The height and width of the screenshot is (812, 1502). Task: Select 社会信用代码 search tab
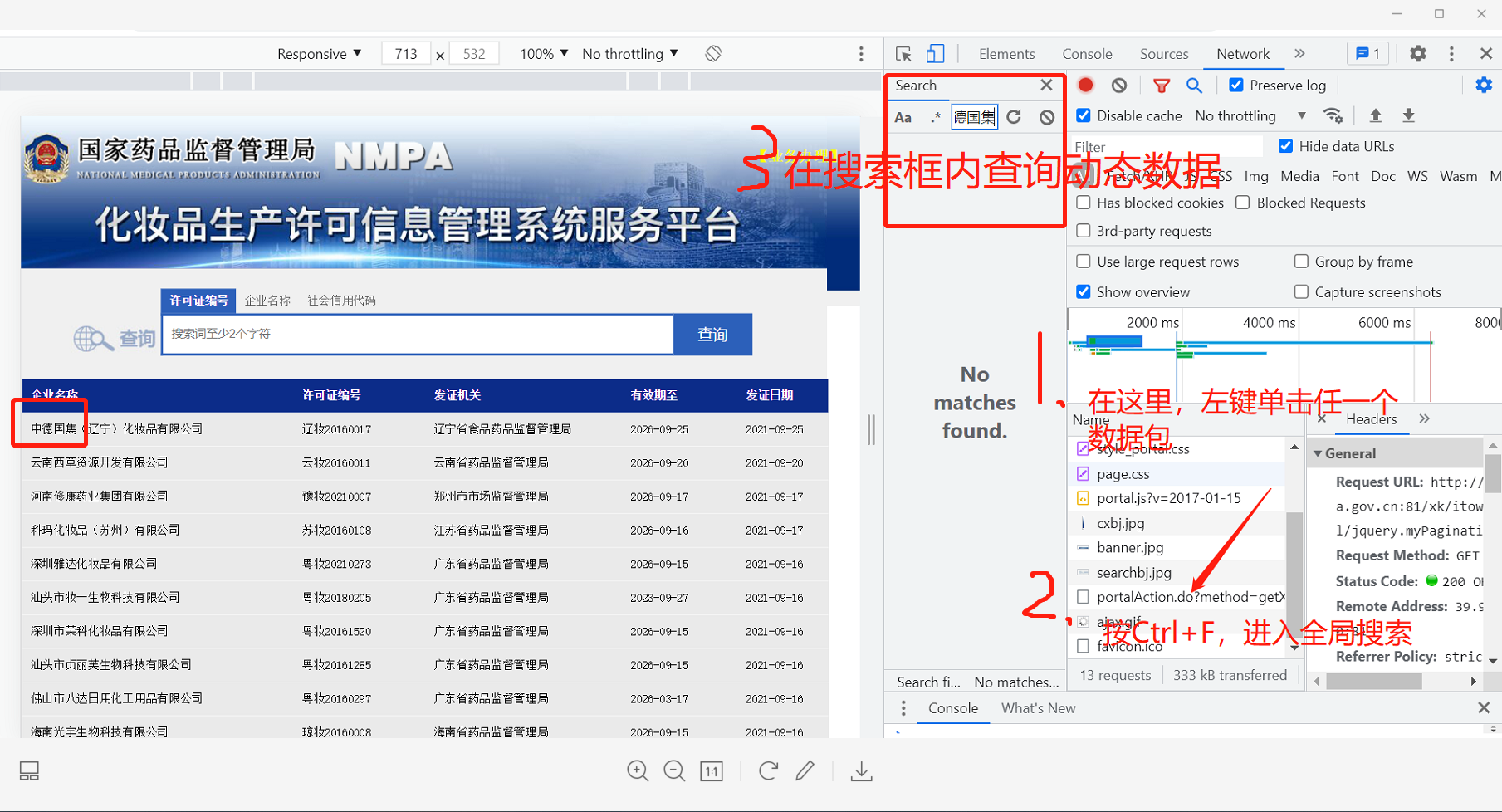pos(341,301)
